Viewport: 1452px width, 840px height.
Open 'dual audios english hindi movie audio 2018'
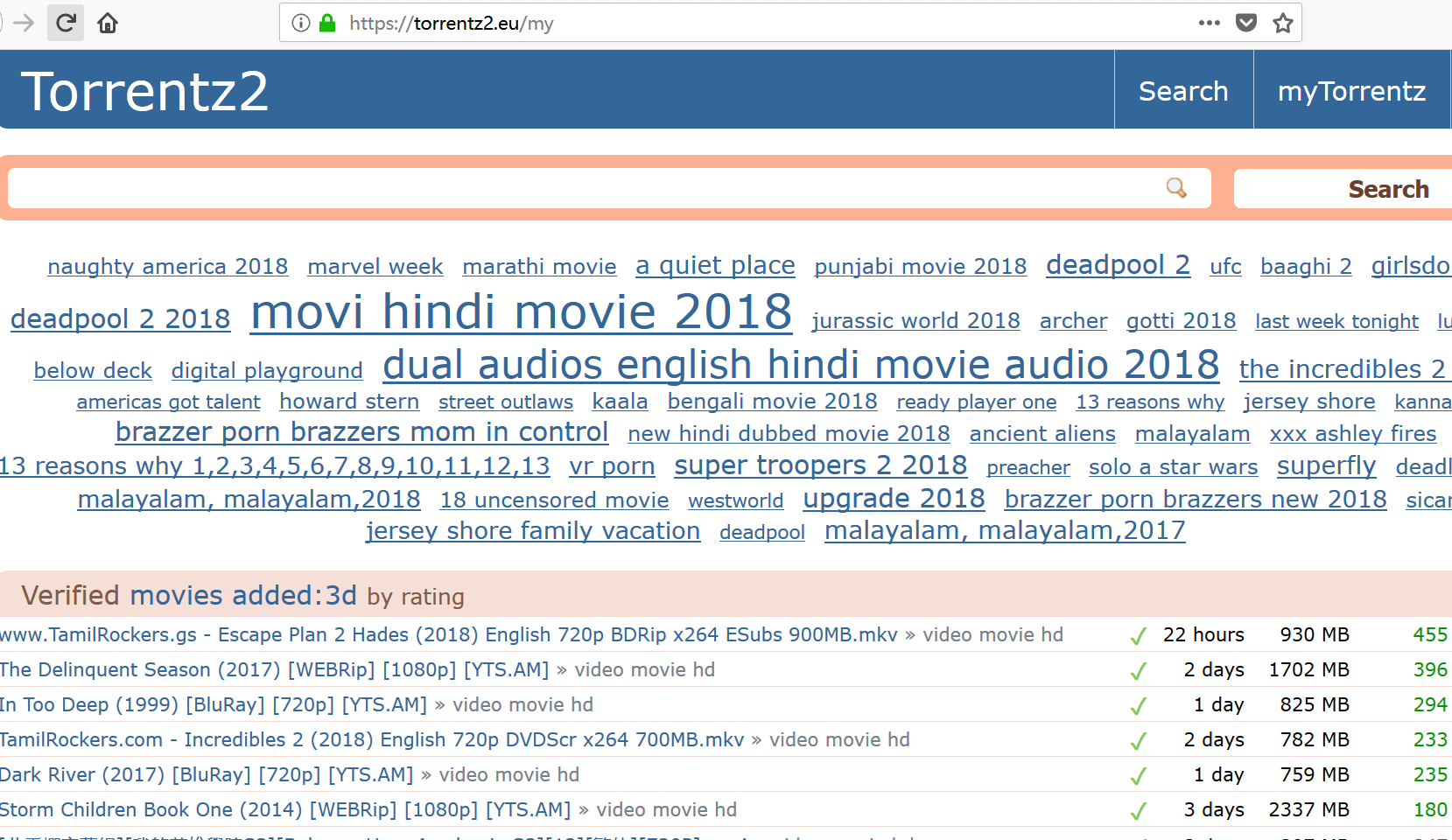coord(801,364)
